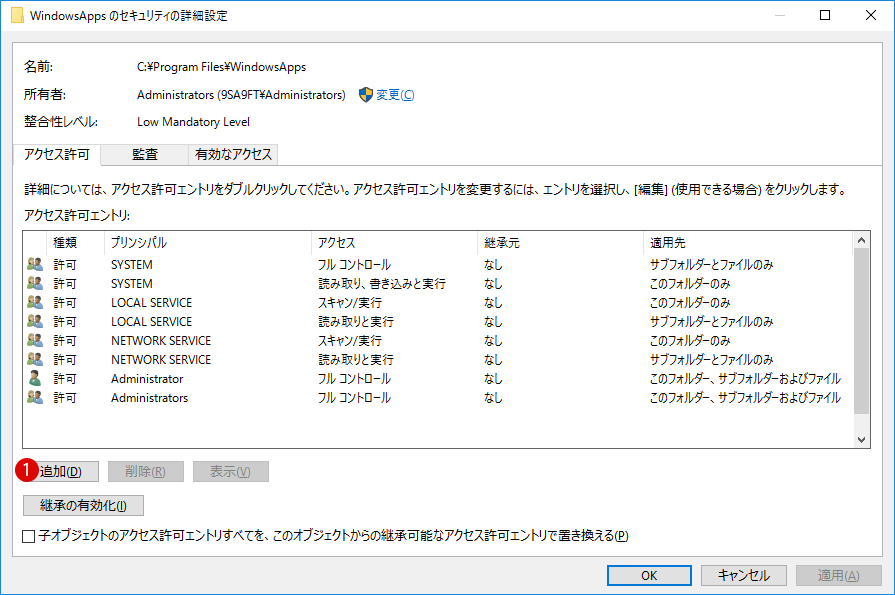
Task: Click the icon of the LOCAL SERVICE スキャン/実行 row
Action: [35, 302]
